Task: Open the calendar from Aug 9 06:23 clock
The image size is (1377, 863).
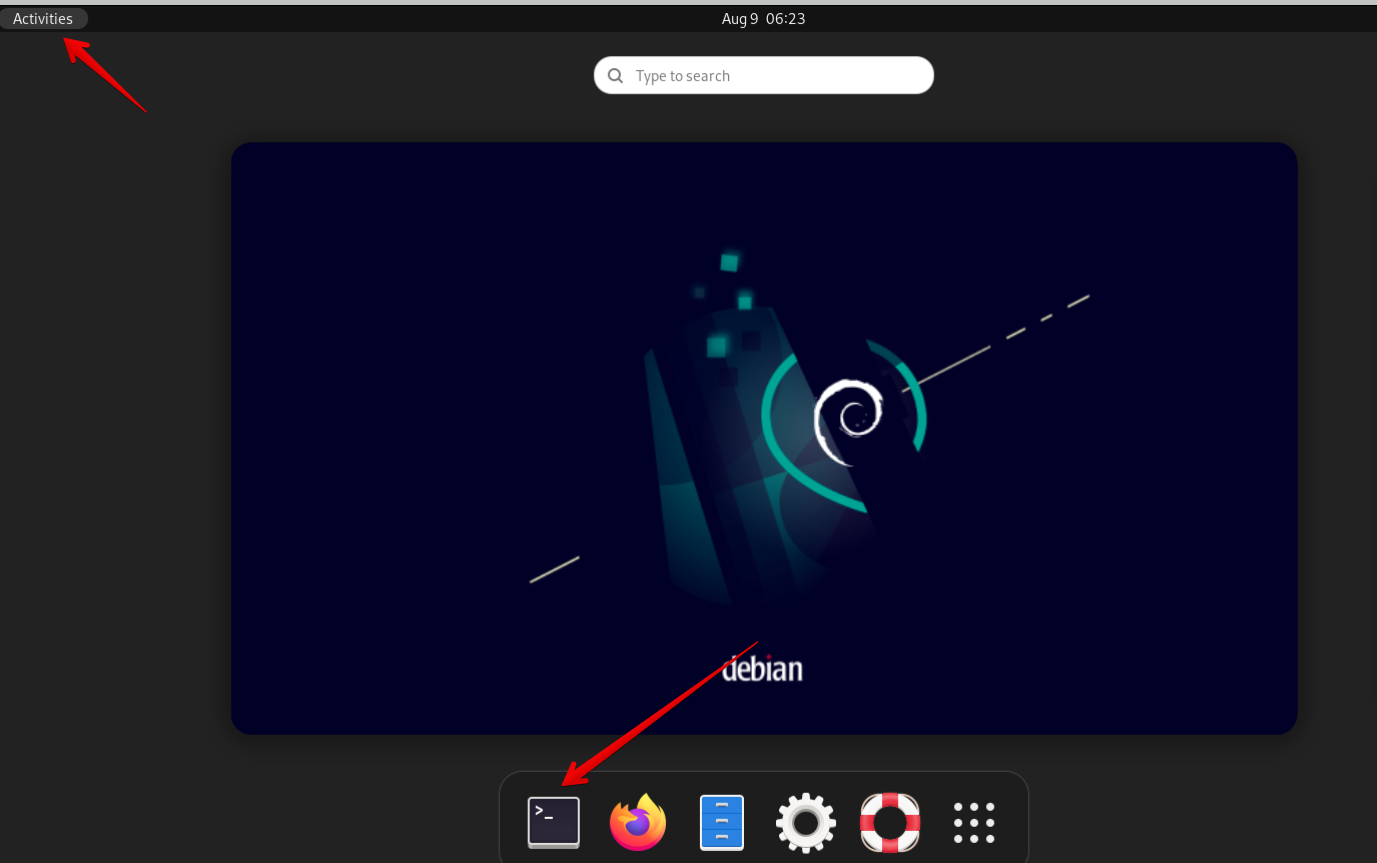Action: point(763,19)
